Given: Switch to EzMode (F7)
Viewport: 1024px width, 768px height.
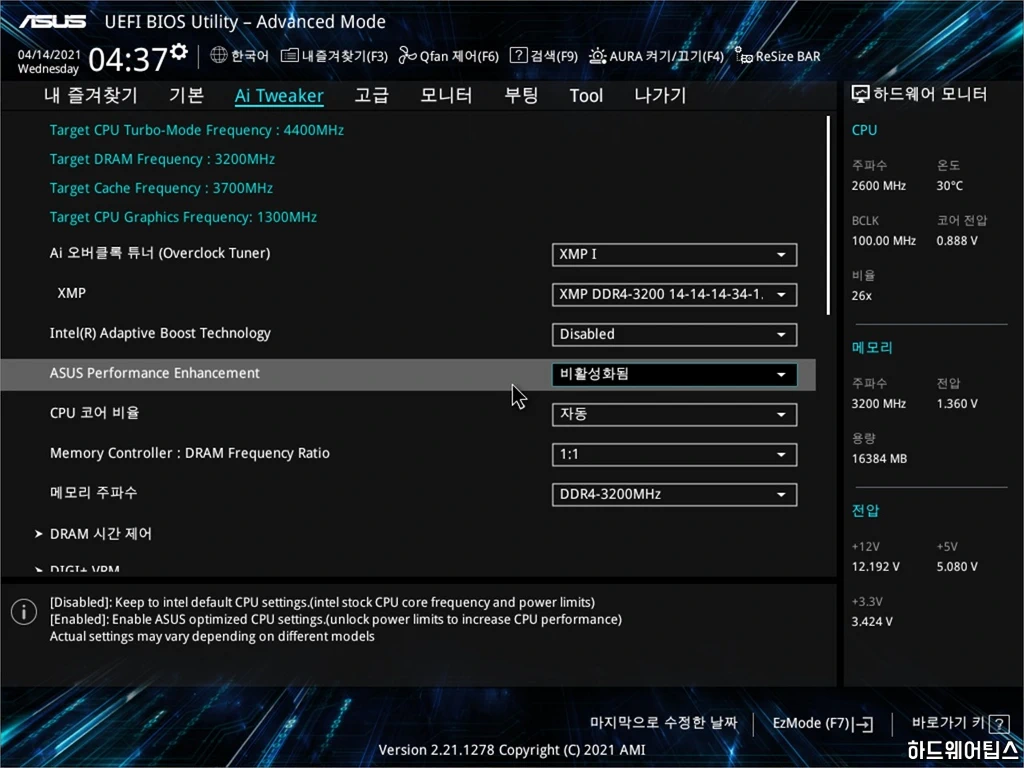Looking at the screenshot, I should [822, 724].
